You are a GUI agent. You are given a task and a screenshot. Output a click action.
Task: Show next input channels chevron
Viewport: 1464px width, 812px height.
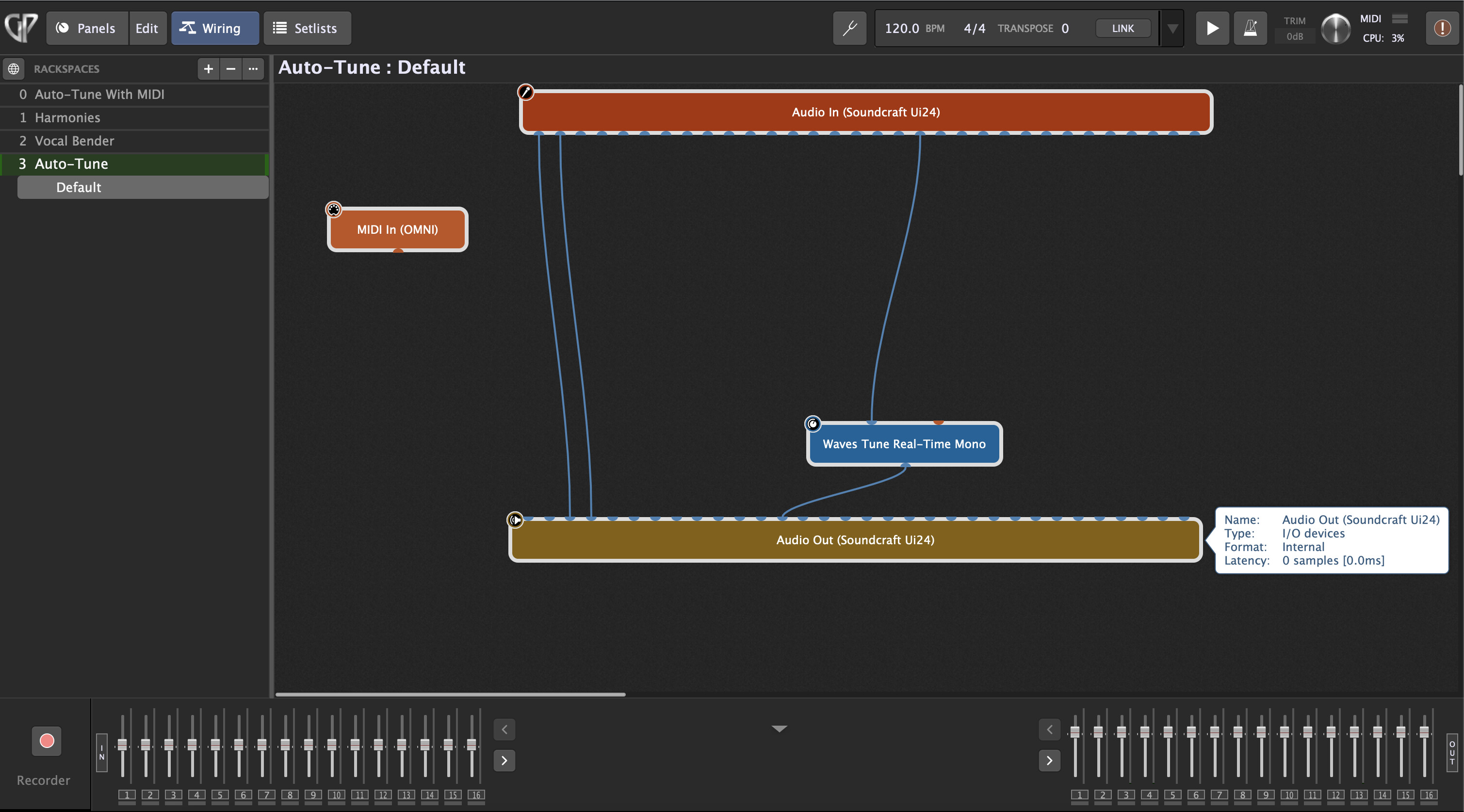click(504, 760)
